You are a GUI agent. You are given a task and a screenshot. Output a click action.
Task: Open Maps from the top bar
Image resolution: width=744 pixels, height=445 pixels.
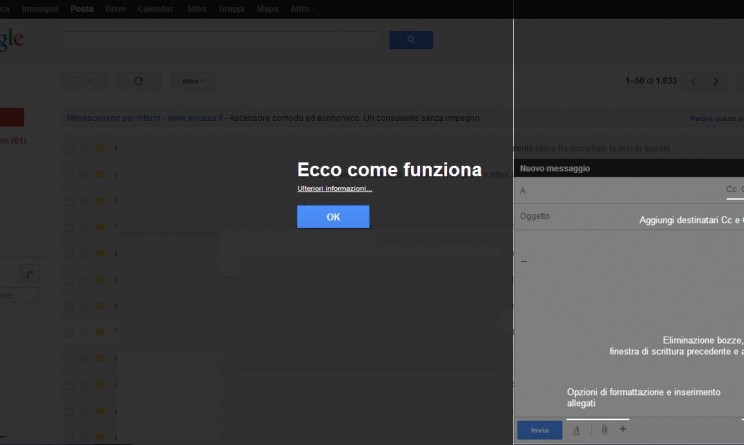pos(267,9)
